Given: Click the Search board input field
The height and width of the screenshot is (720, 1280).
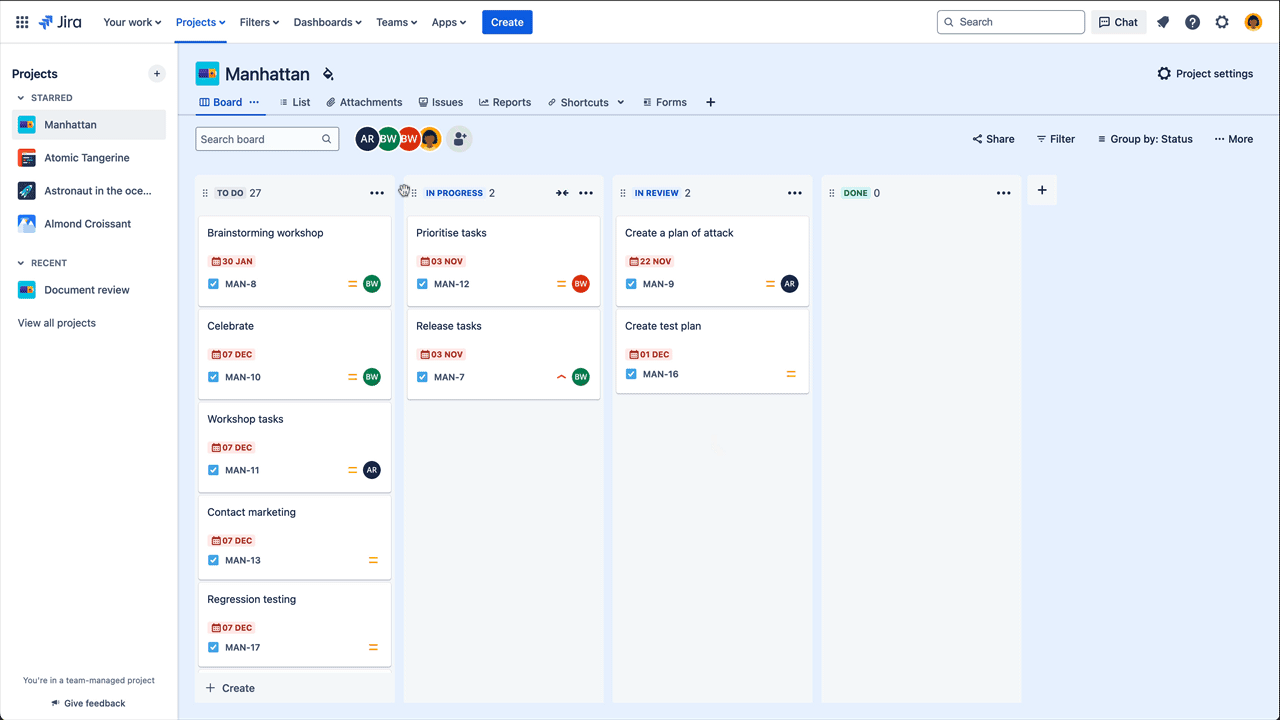Looking at the screenshot, I should 267,139.
